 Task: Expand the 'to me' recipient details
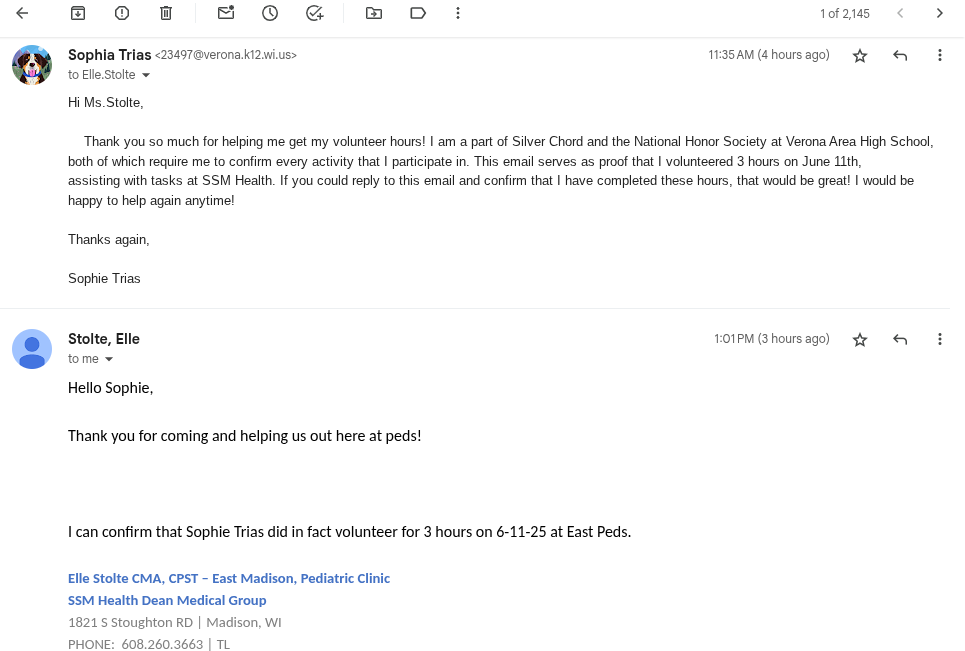109,360
